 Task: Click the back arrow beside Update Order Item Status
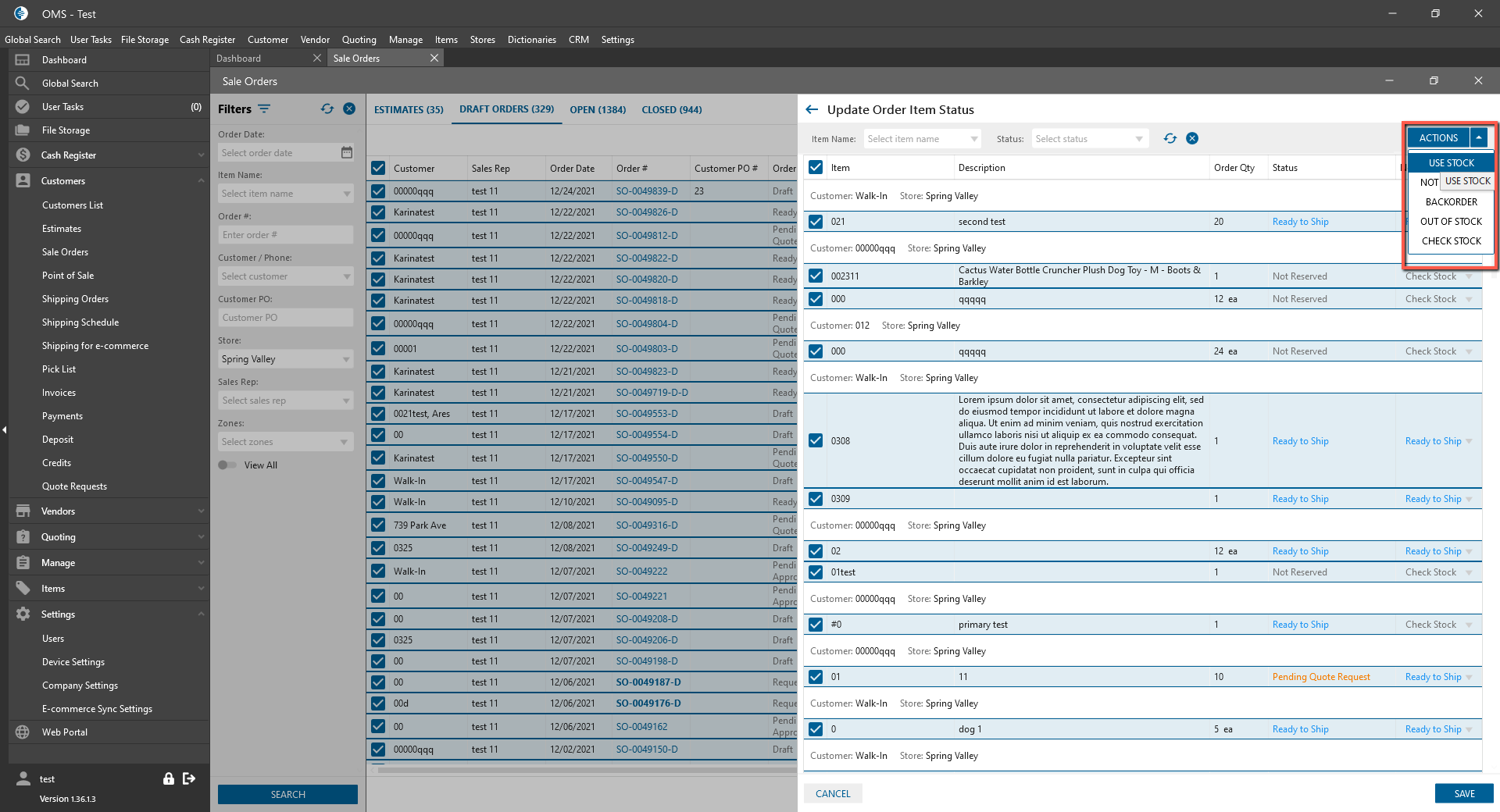click(812, 110)
